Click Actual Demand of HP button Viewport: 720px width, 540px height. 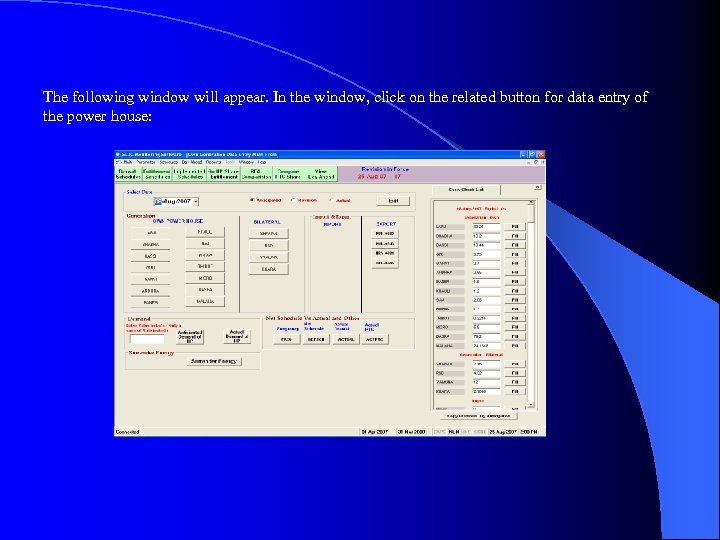(x=236, y=336)
